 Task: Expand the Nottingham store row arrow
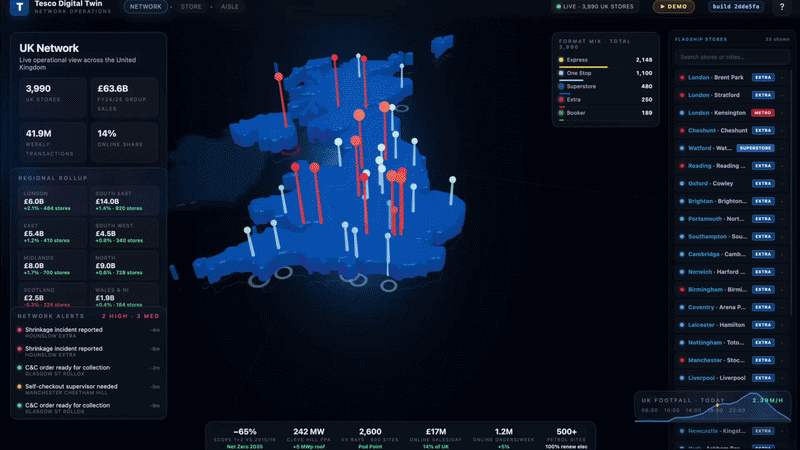coord(782,343)
